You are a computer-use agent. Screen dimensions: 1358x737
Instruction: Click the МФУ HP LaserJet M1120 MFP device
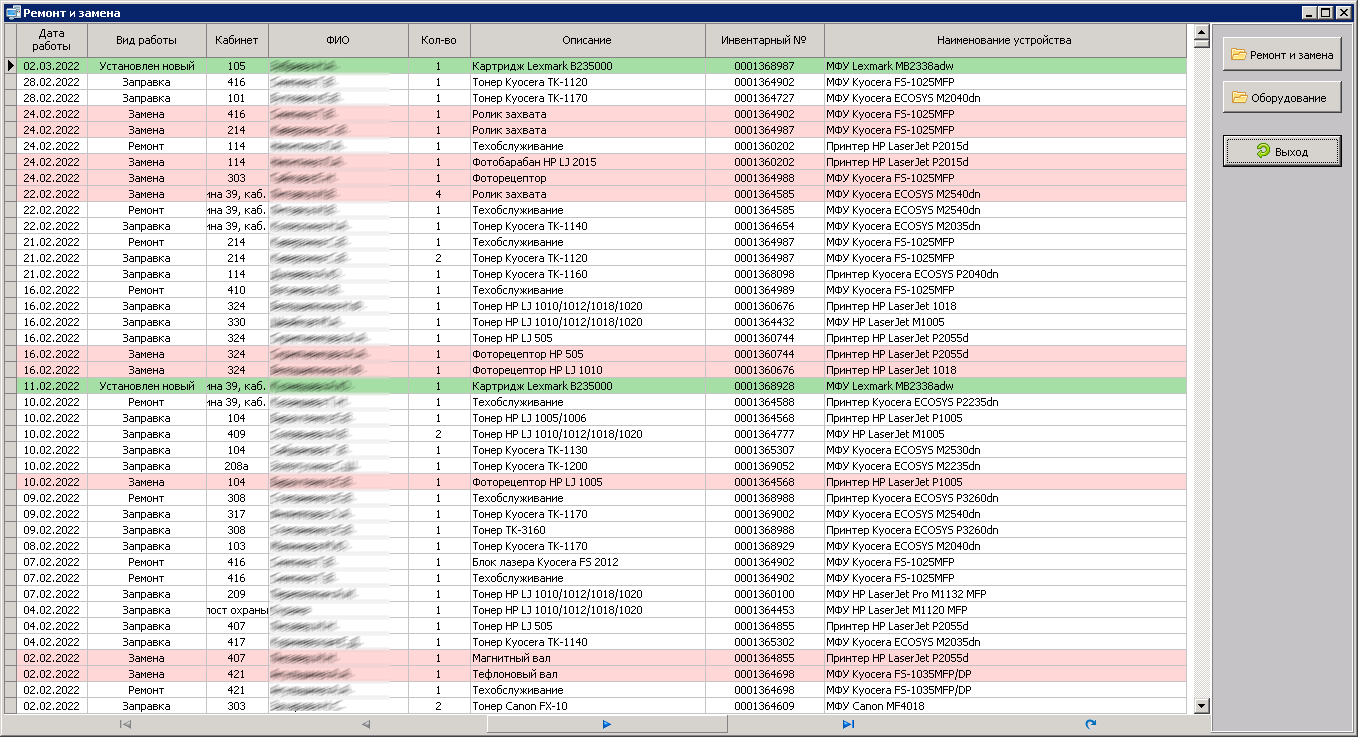pos(1004,610)
